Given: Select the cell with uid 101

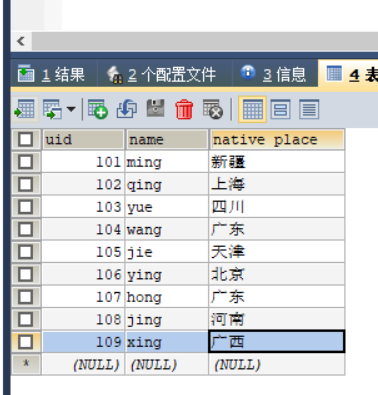Looking at the screenshot, I should point(83,162).
